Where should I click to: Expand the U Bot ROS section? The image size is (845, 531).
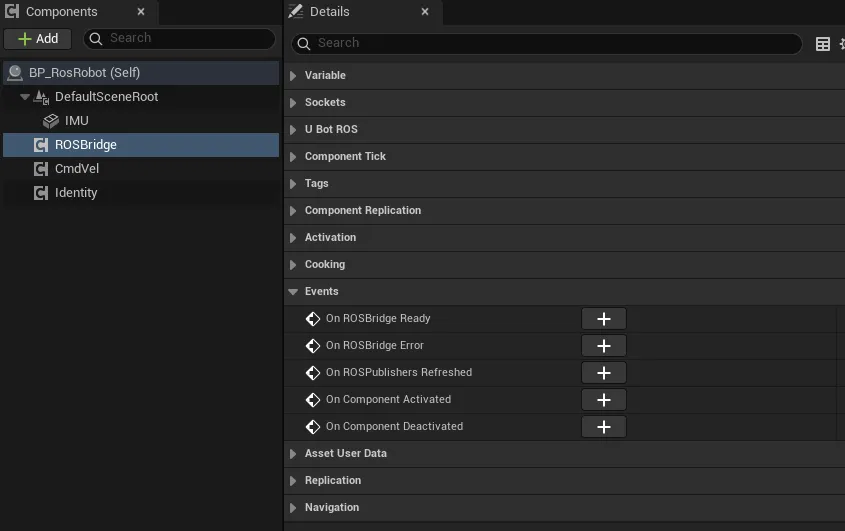tap(293, 129)
